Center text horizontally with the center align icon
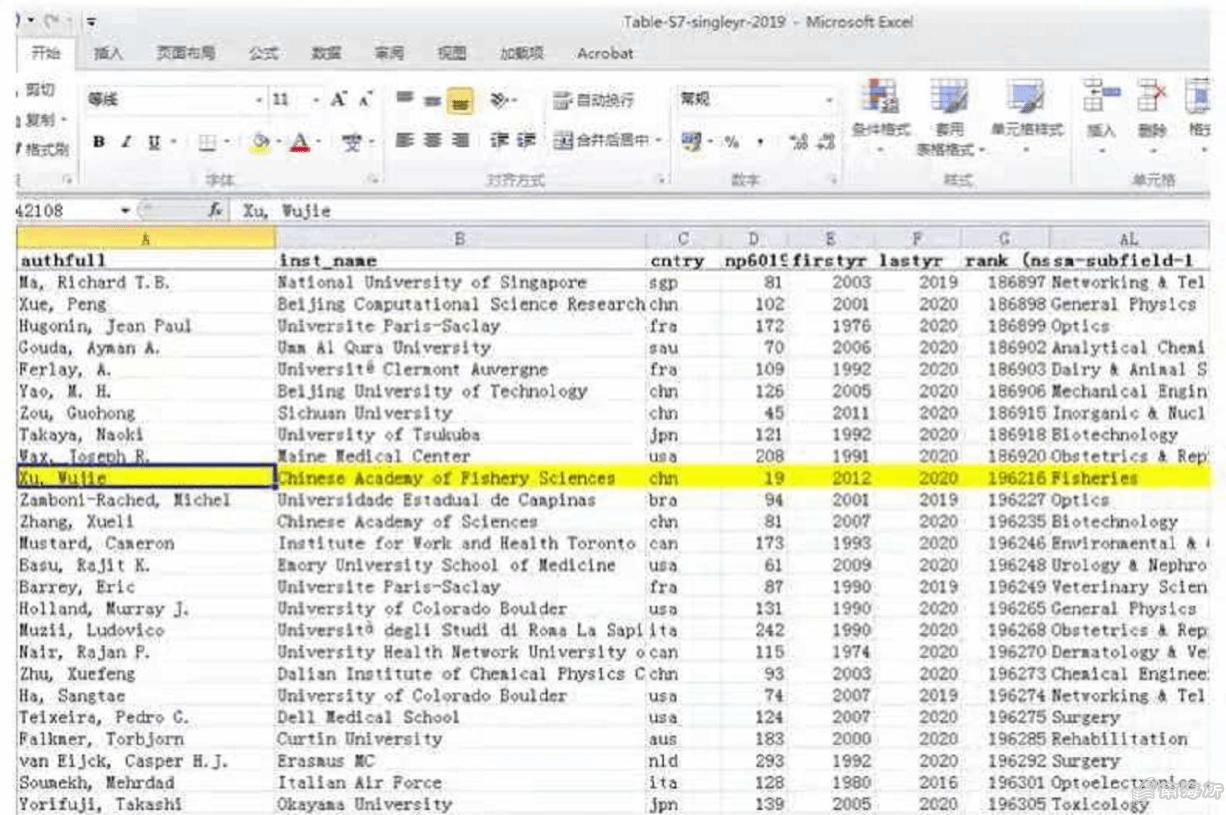 coord(432,142)
